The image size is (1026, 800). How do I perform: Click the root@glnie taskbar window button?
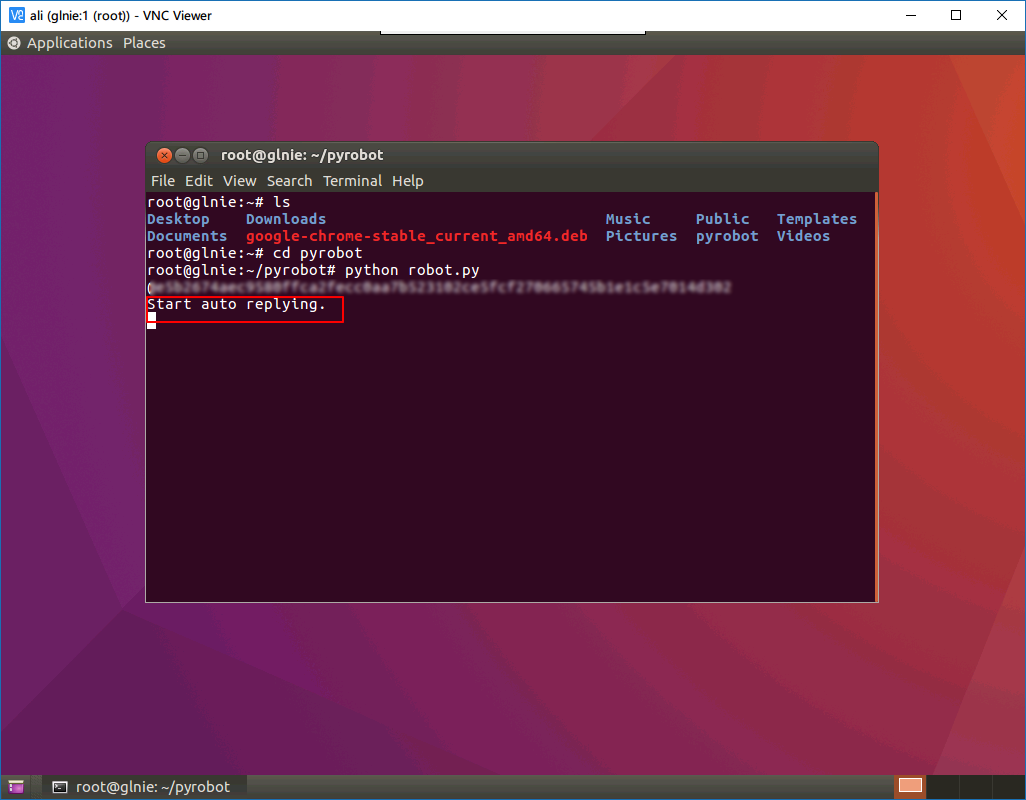[142, 787]
